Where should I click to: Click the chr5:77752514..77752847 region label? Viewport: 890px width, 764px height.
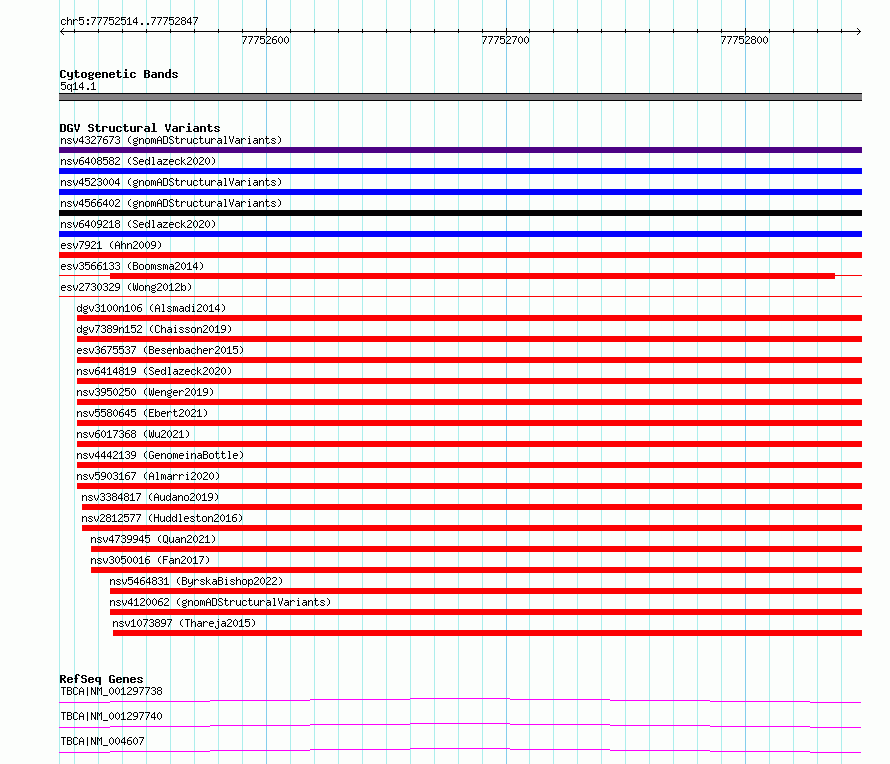tap(129, 21)
